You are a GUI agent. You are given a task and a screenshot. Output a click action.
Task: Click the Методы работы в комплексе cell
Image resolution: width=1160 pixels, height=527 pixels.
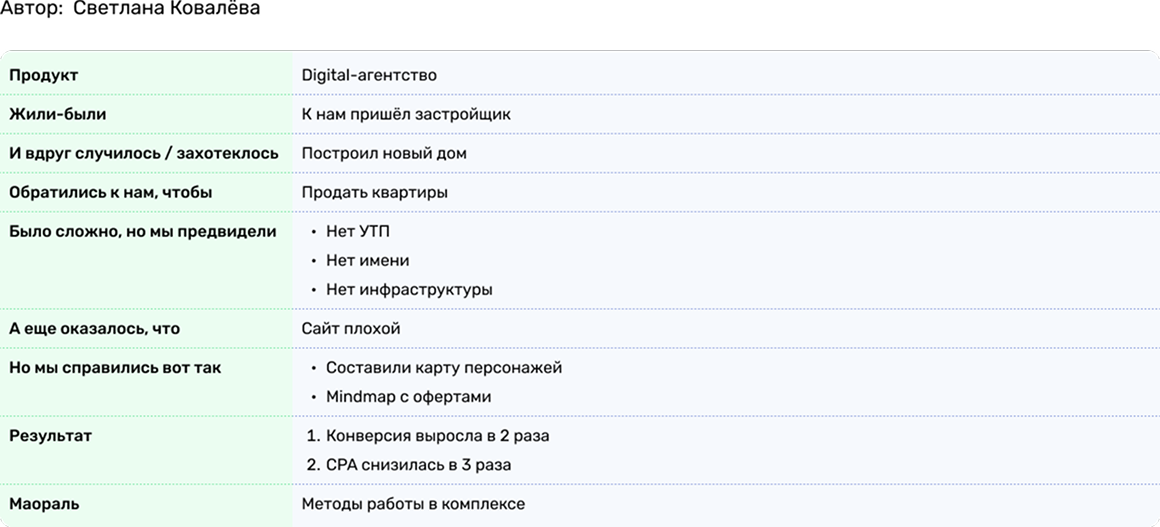413,504
